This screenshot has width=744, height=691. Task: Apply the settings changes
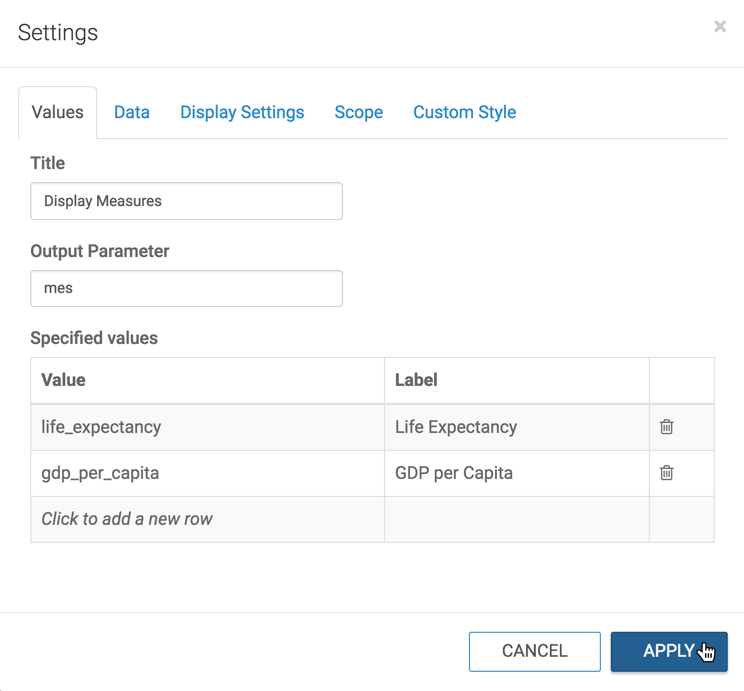coord(668,651)
